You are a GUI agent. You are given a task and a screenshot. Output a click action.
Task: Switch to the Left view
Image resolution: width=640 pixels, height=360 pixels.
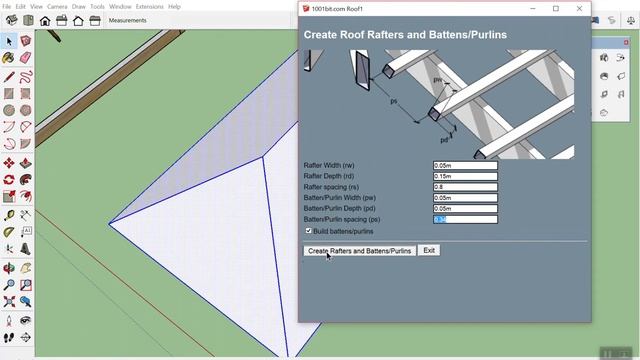[x=95, y=20]
